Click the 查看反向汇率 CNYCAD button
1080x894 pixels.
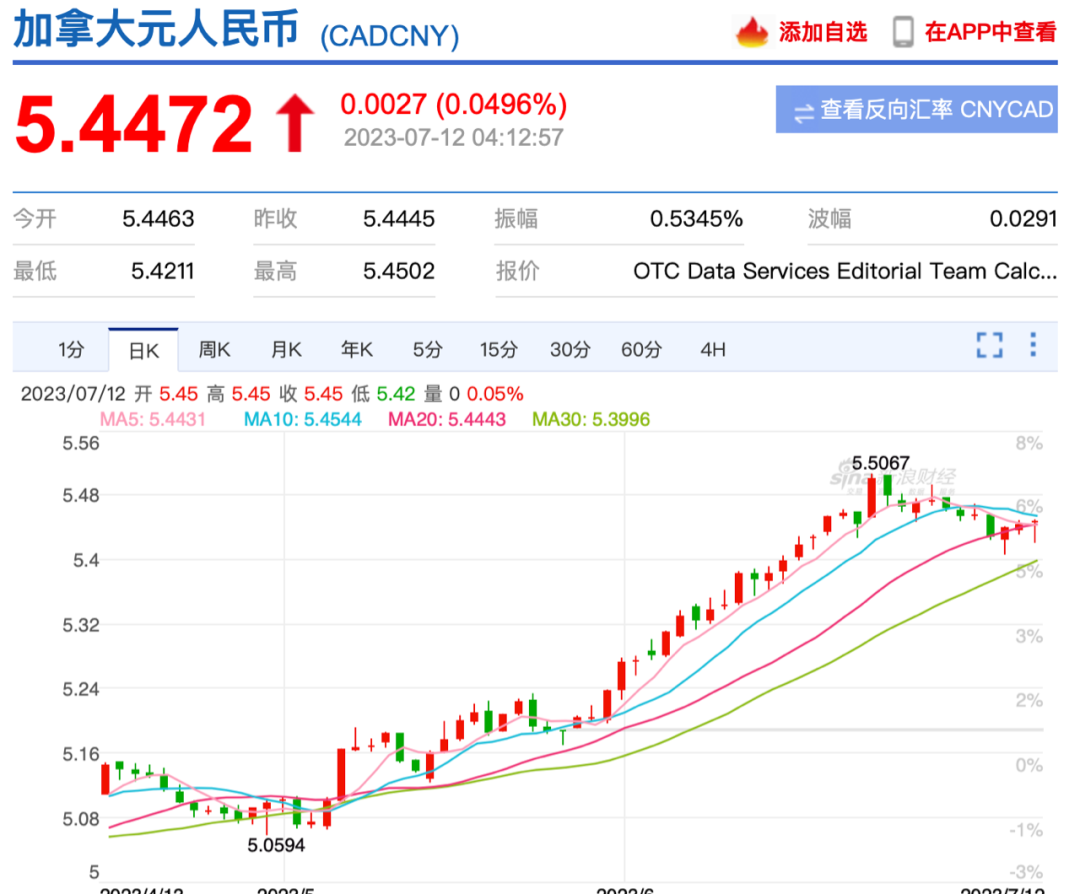point(916,110)
